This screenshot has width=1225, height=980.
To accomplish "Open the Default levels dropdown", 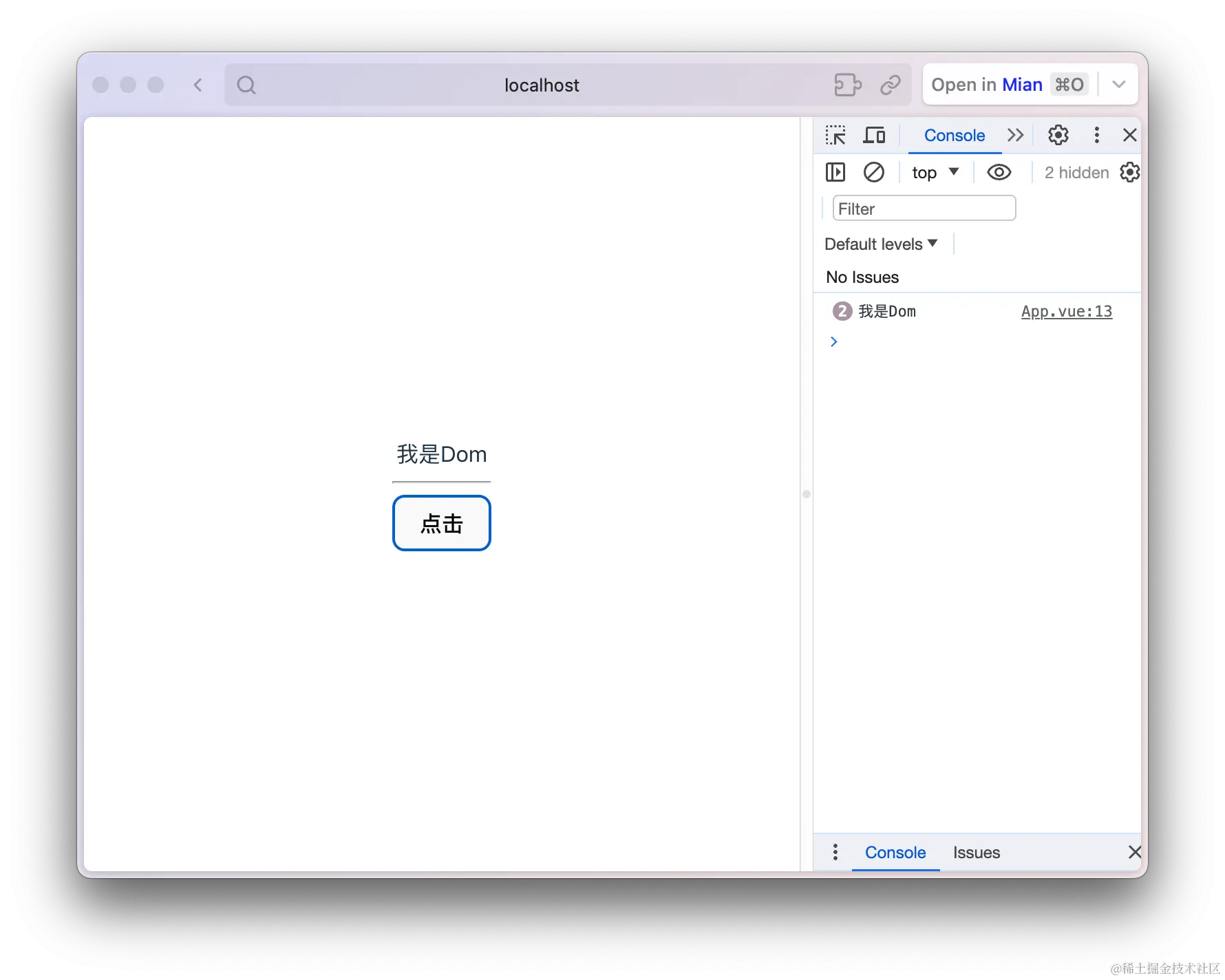I will (x=881, y=244).
